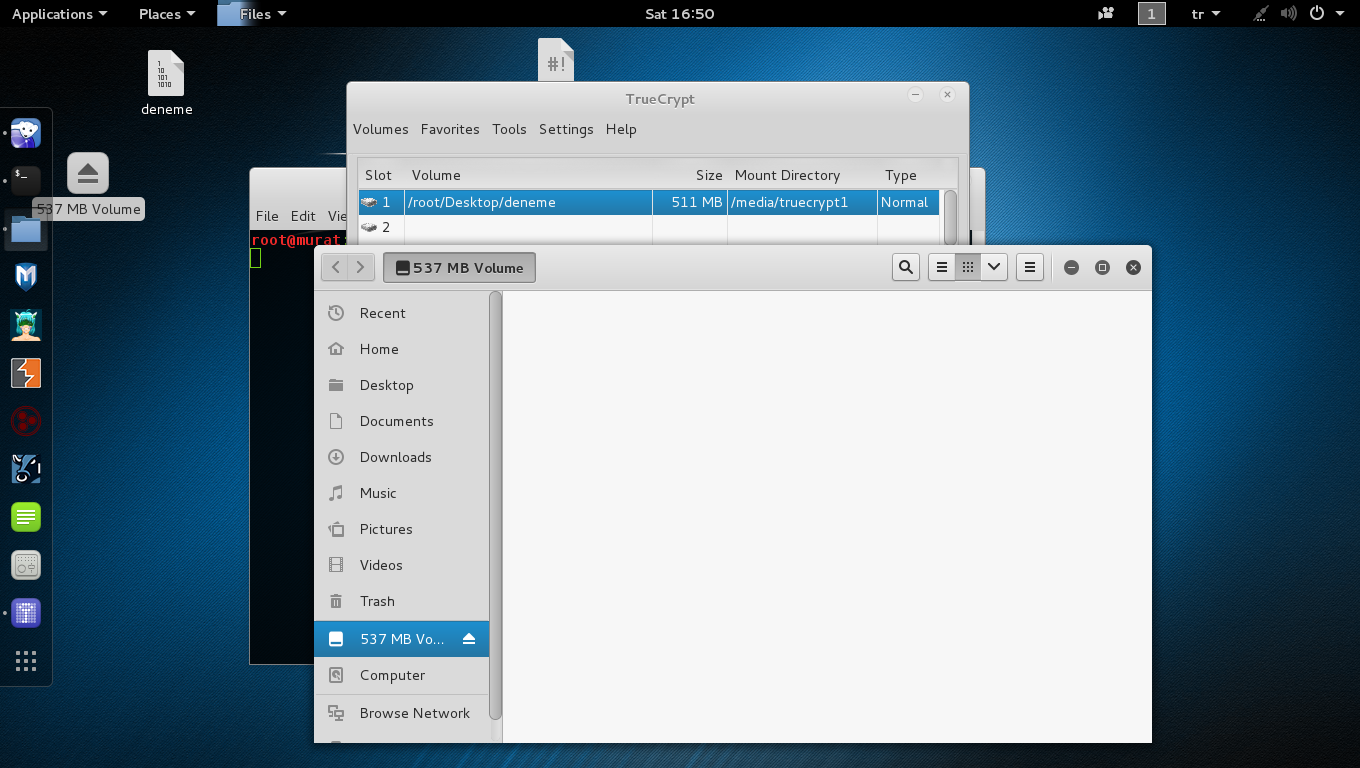Switch Files to list view
Image resolution: width=1360 pixels, height=768 pixels.
pos(941,267)
